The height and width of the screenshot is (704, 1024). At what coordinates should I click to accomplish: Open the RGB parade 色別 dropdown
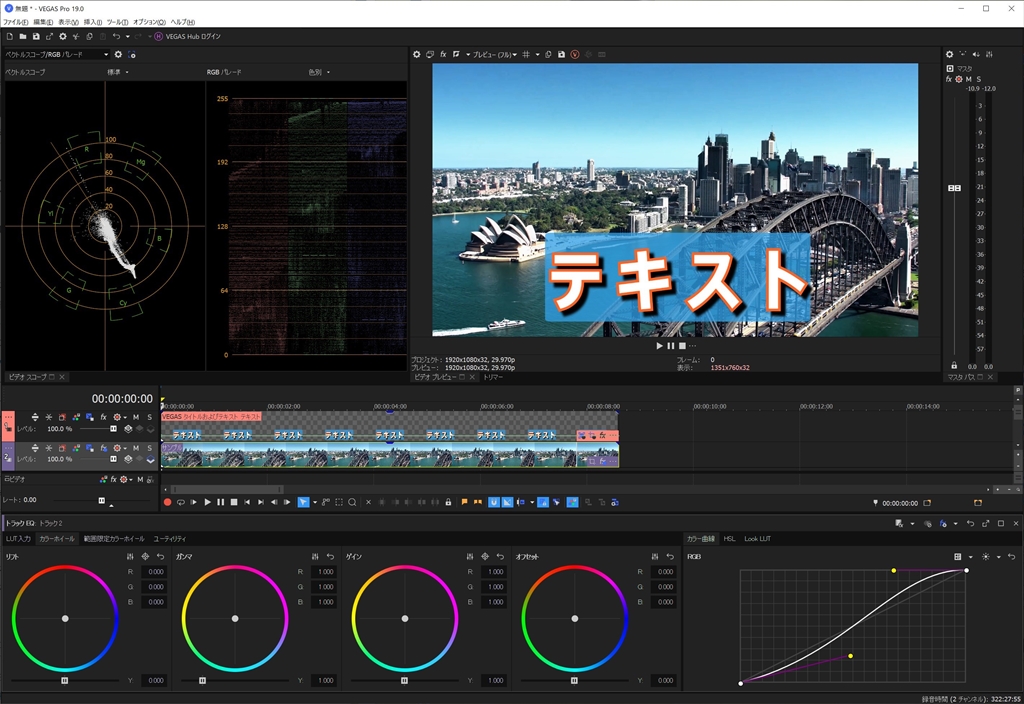click(319, 72)
